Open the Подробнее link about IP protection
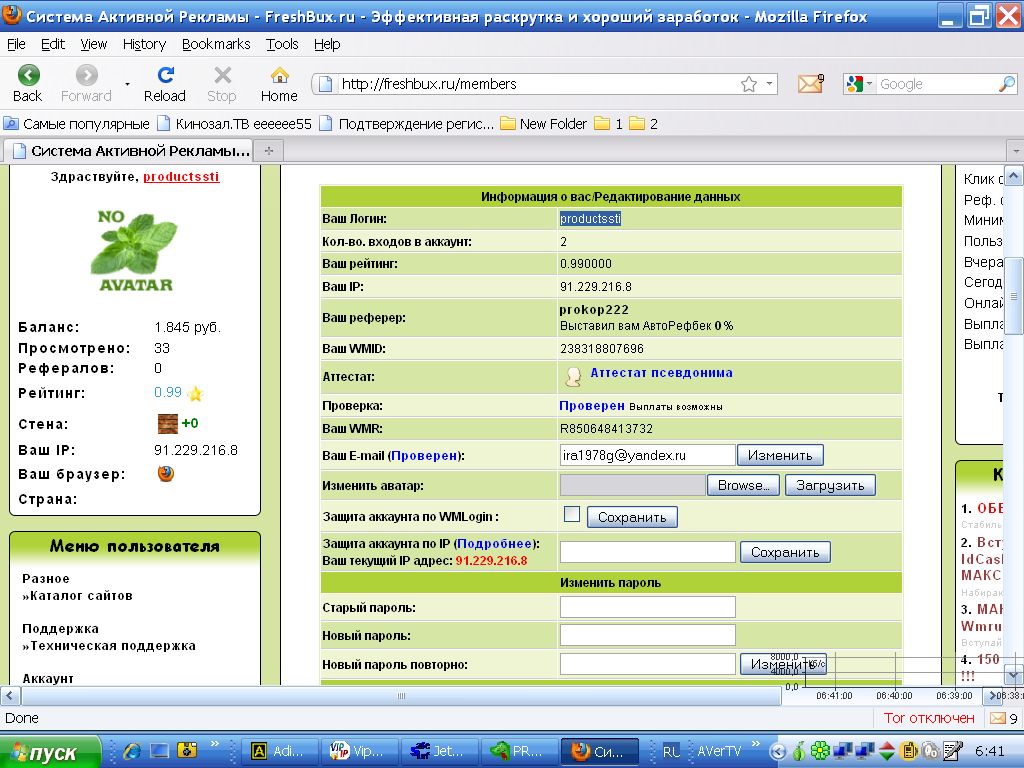This screenshot has width=1024, height=768. pyautogui.click(x=494, y=543)
